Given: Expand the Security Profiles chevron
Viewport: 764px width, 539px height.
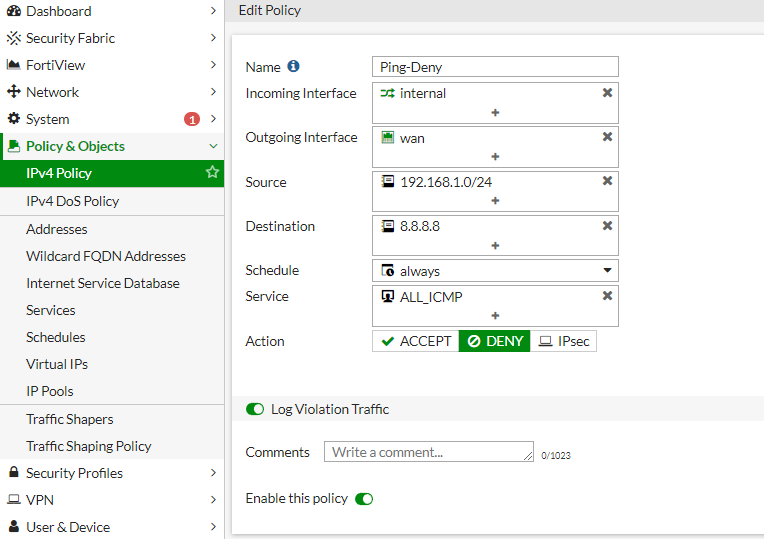Looking at the screenshot, I should click(213, 472).
